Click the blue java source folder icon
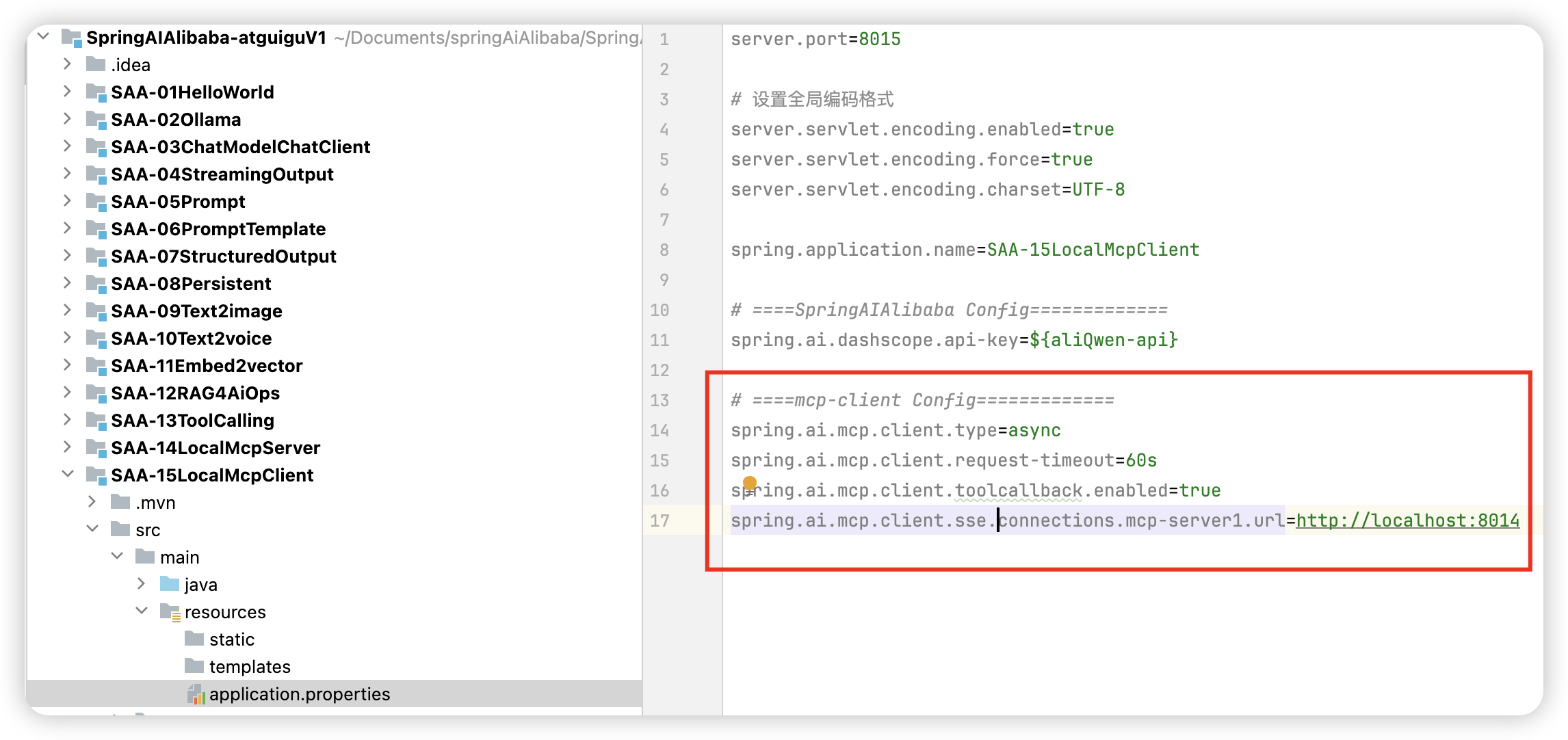Viewport: 1568px width, 740px height. (x=170, y=584)
